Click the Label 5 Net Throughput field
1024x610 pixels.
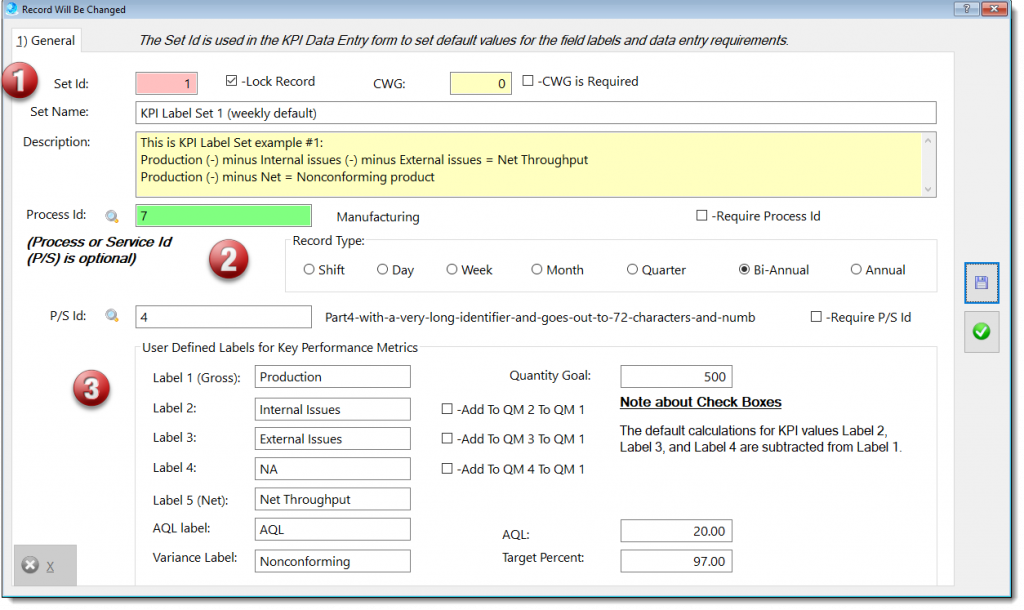tap(332, 499)
